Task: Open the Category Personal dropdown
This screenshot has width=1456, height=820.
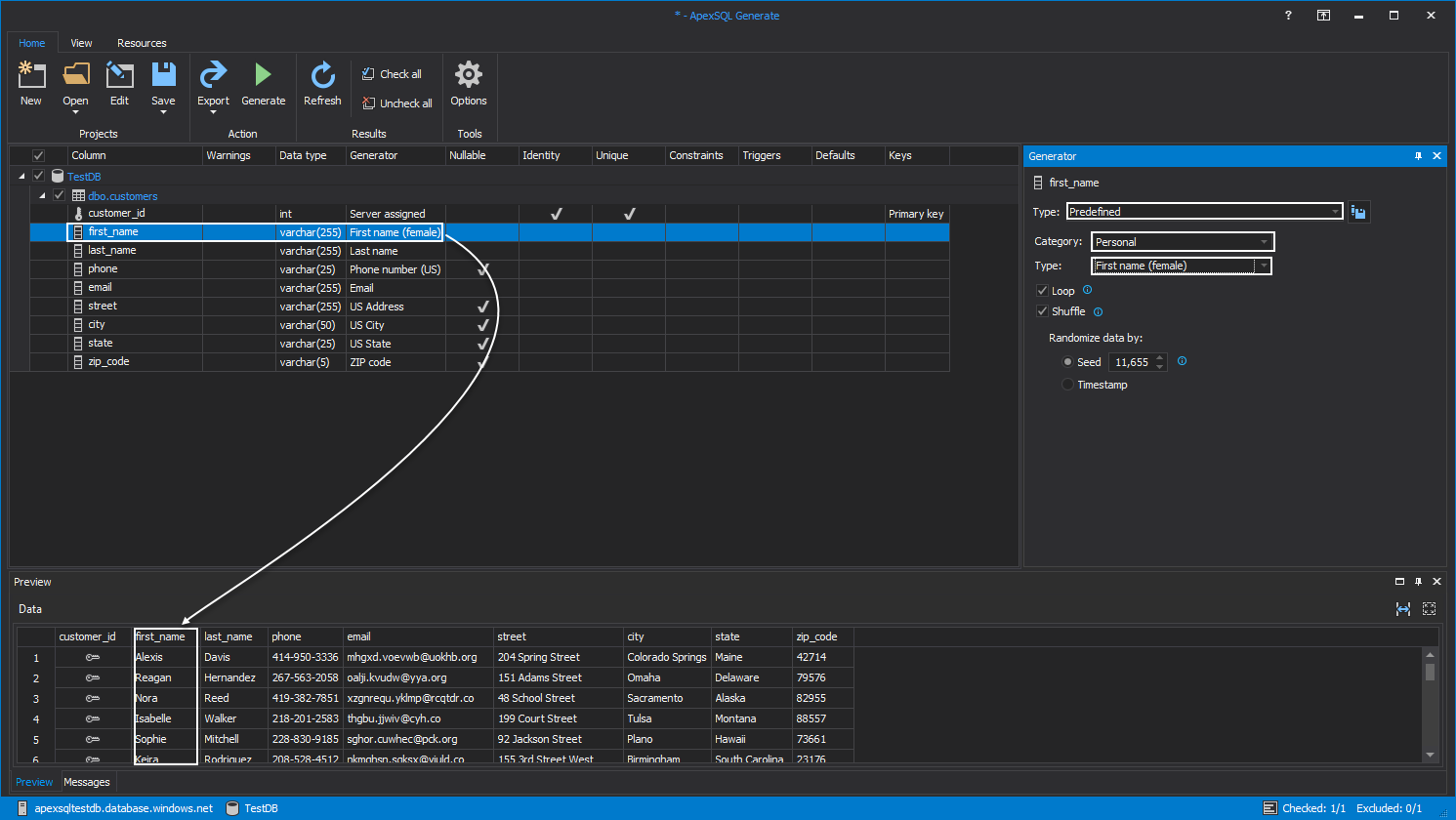Action: pos(1183,242)
